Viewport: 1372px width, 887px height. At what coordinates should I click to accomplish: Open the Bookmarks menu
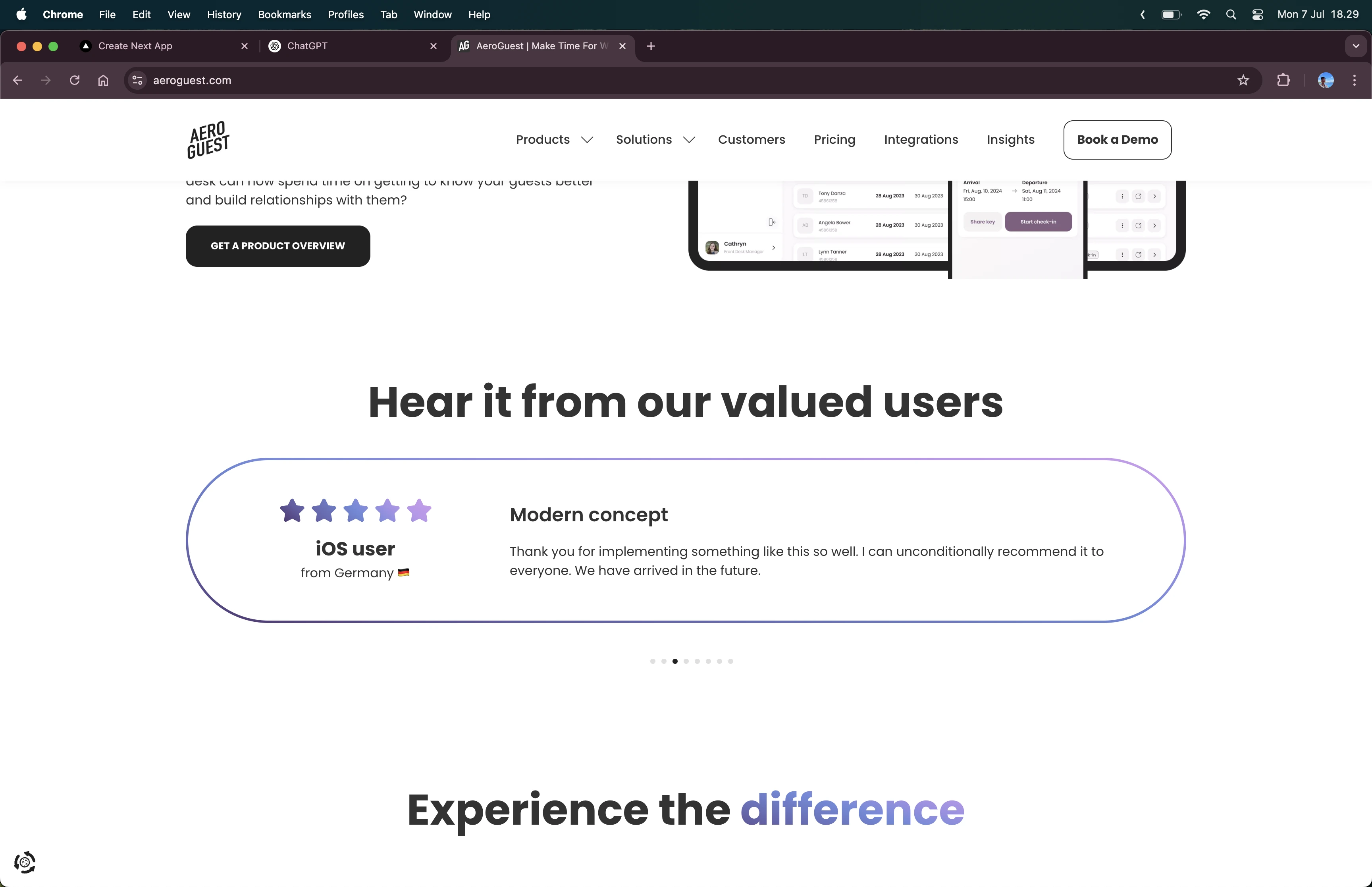[284, 15]
